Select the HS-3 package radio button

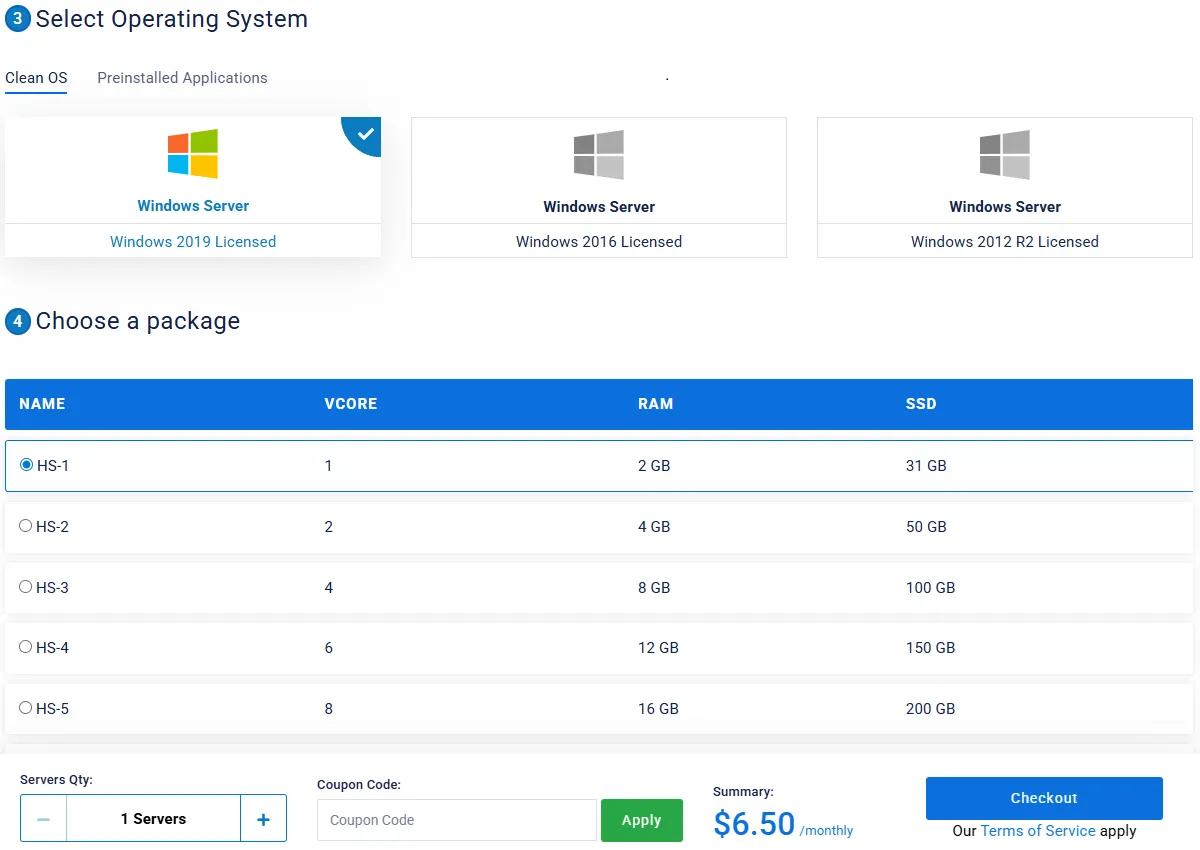point(26,587)
